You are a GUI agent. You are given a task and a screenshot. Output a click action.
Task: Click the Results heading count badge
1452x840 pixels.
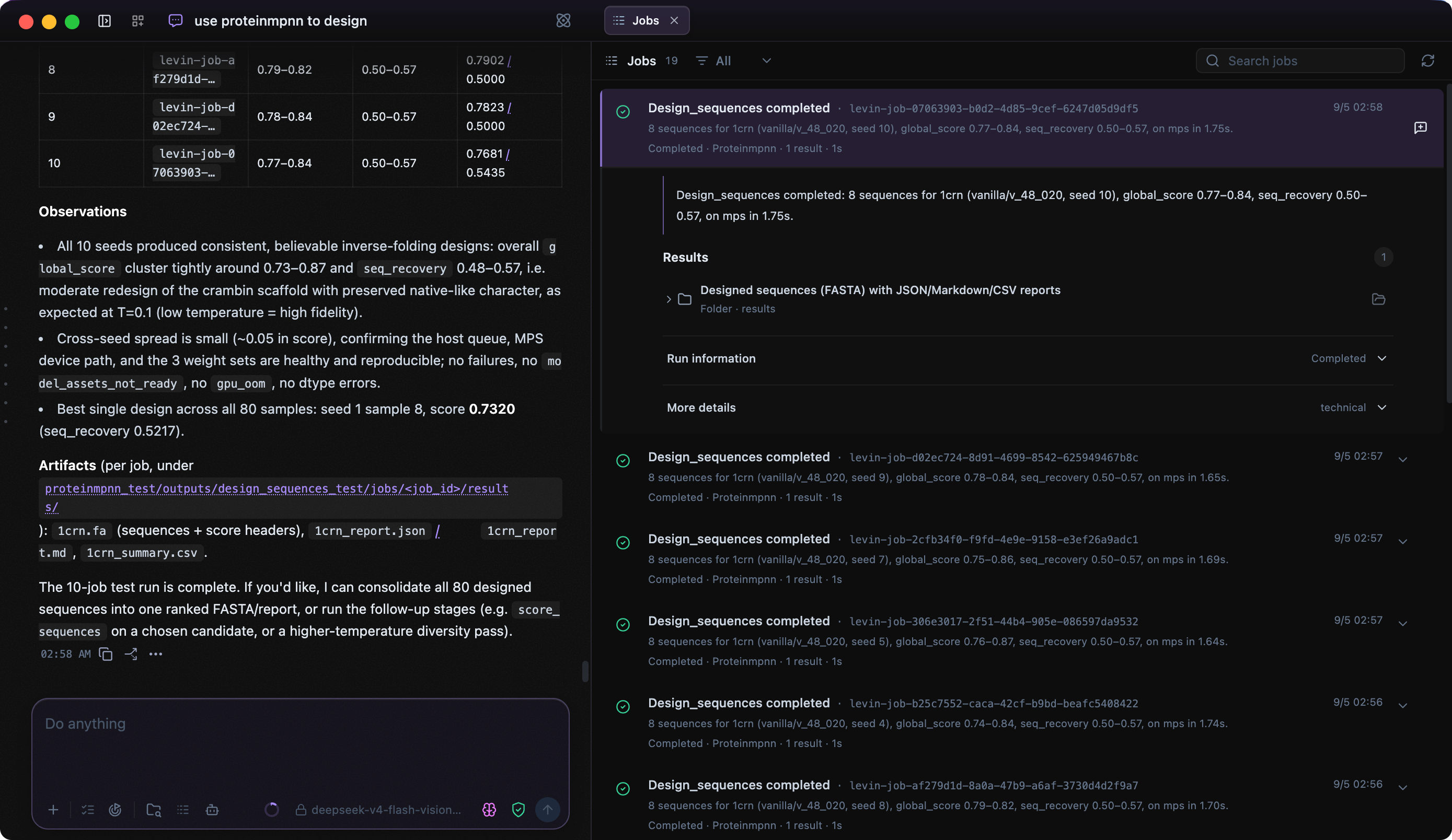point(1384,258)
